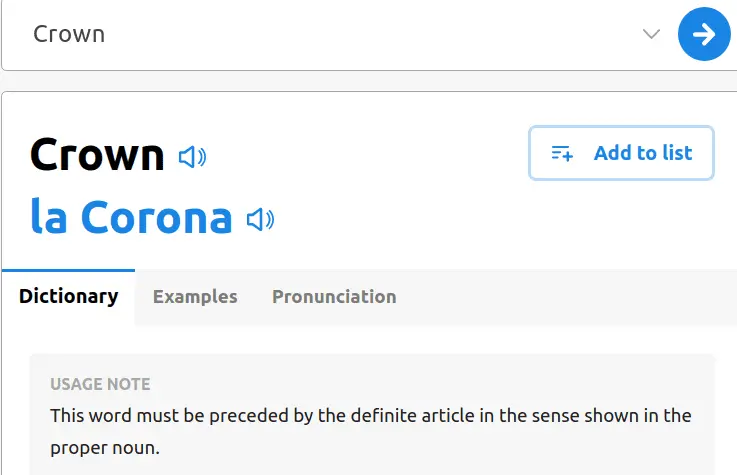Click the Crown headword heading

point(97,155)
